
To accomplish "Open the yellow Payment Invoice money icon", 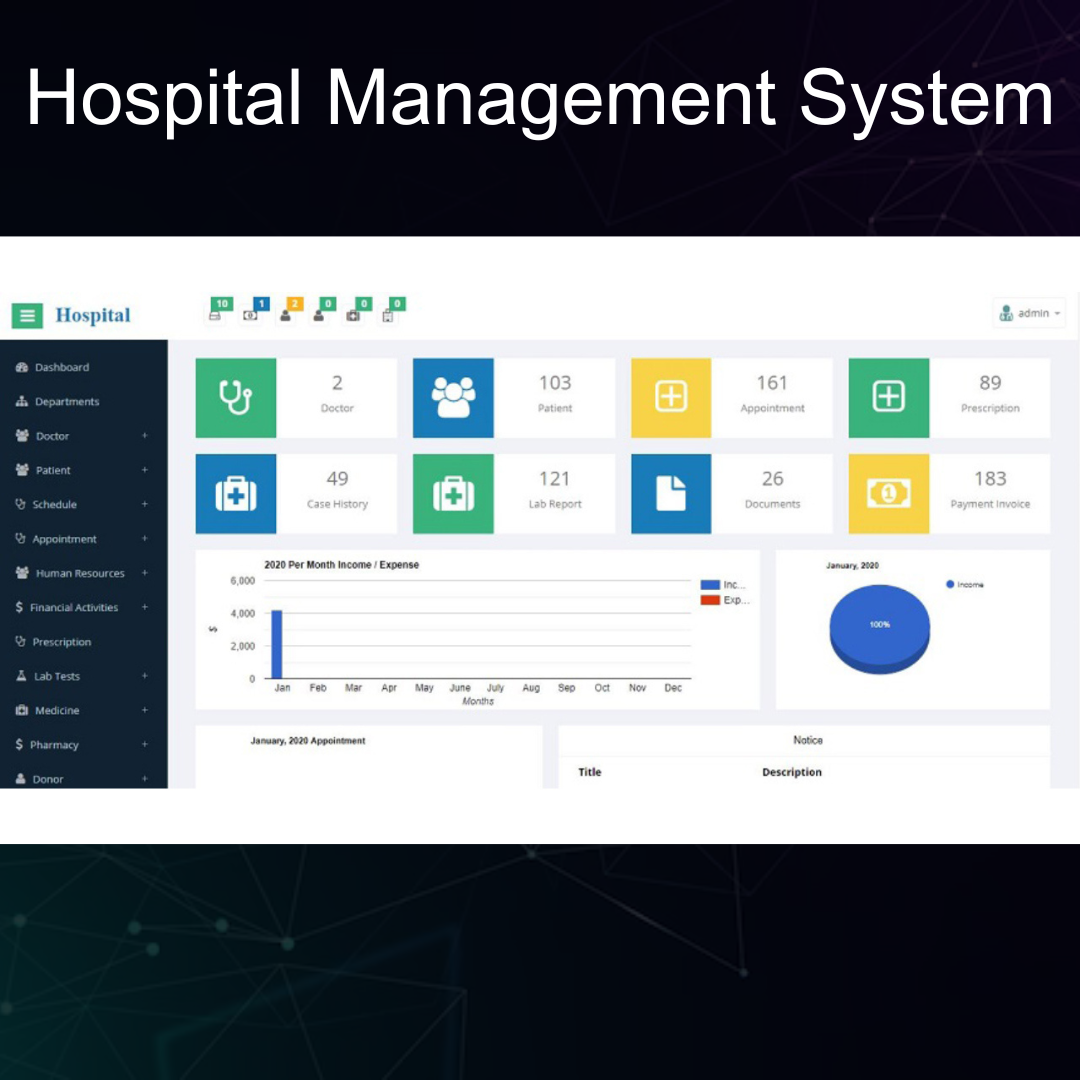I will [888, 494].
